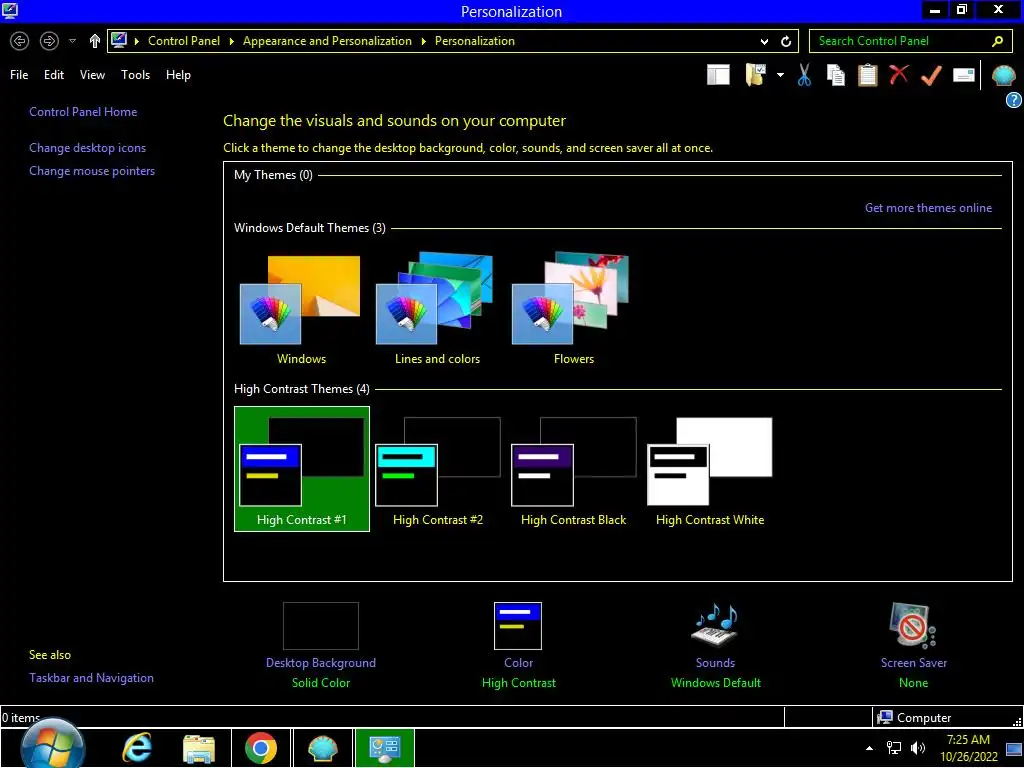Select the High Contrast #1 theme
Viewport: 1024px width, 768px height.
302,469
